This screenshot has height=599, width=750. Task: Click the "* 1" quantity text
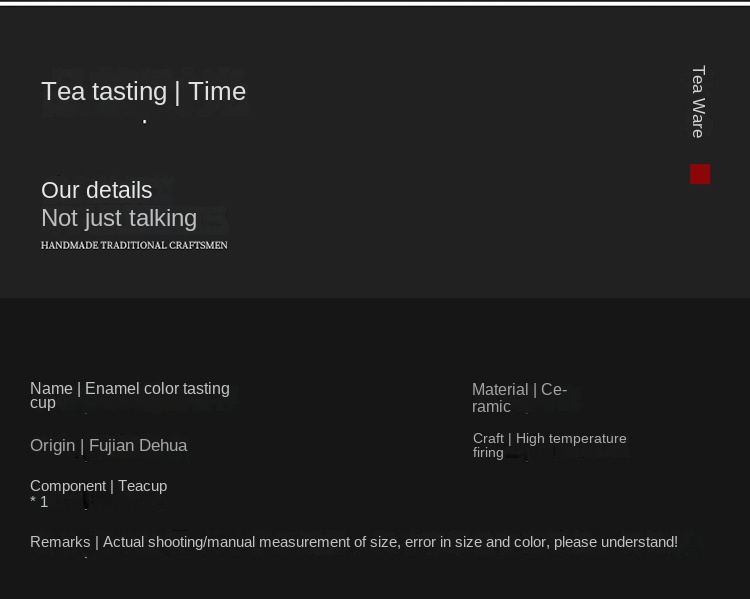tap(39, 502)
